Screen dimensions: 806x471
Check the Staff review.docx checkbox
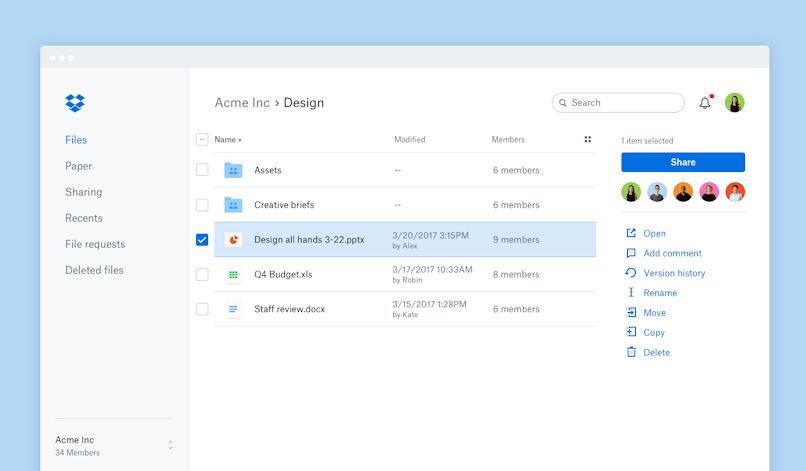tap(202, 309)
